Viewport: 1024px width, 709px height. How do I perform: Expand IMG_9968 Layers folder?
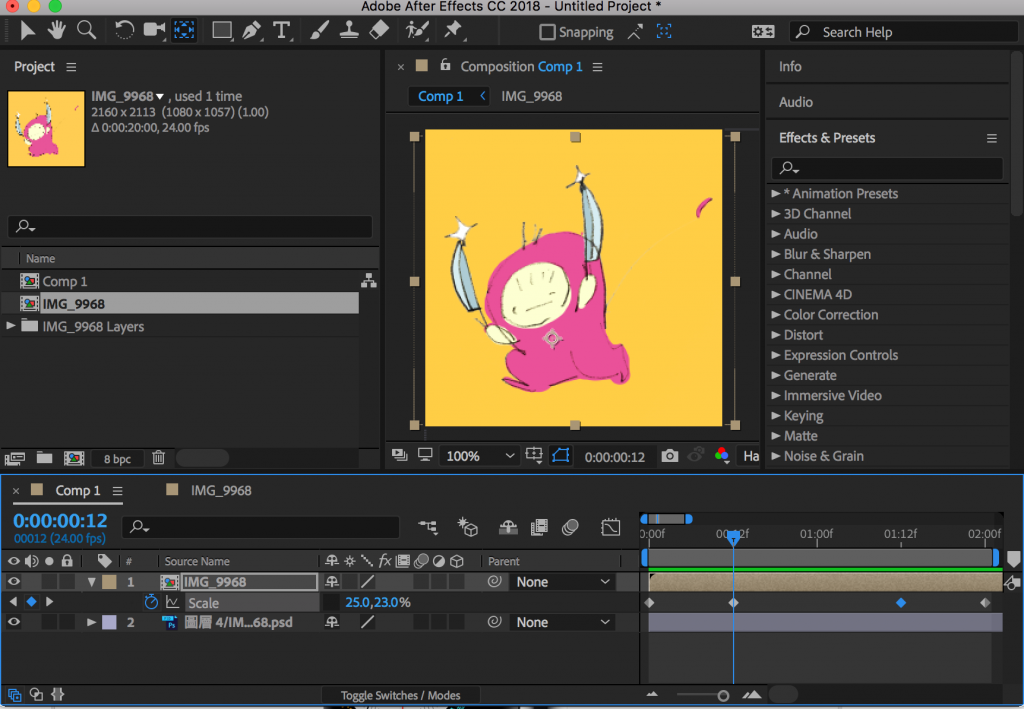(11, 326)
